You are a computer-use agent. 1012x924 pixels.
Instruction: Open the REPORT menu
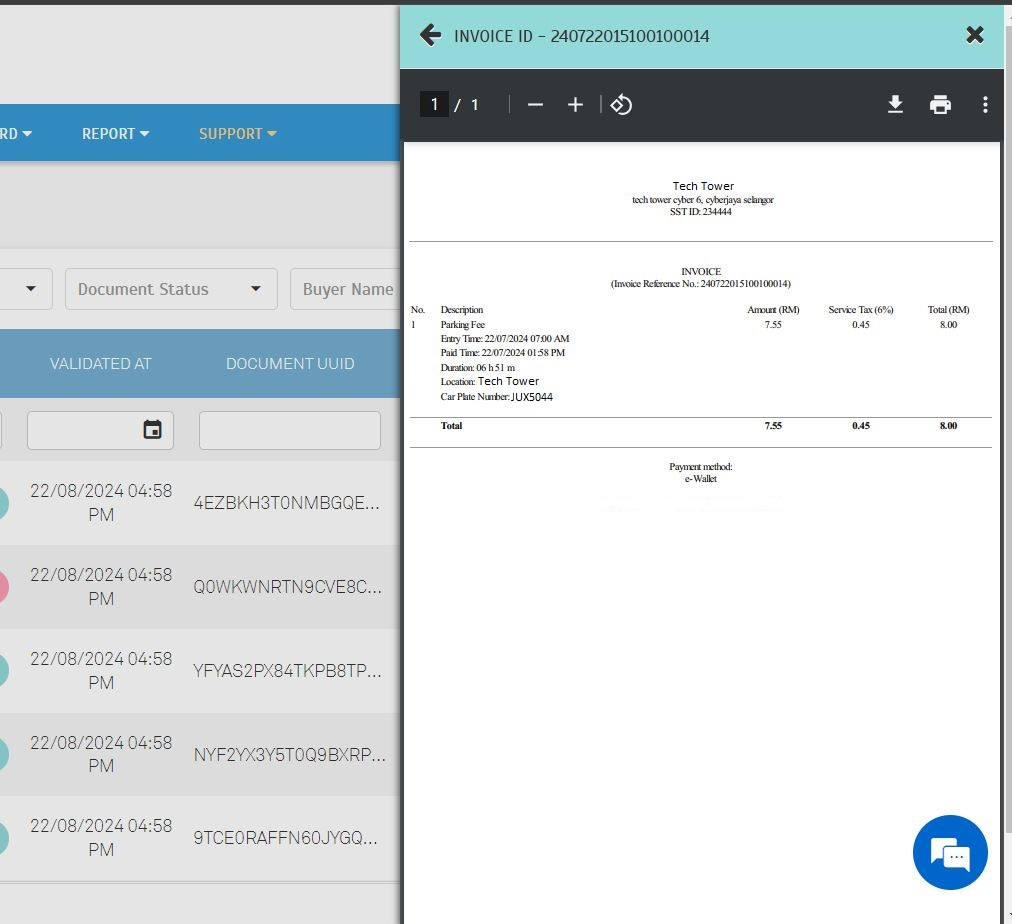[x=115, y=133]
